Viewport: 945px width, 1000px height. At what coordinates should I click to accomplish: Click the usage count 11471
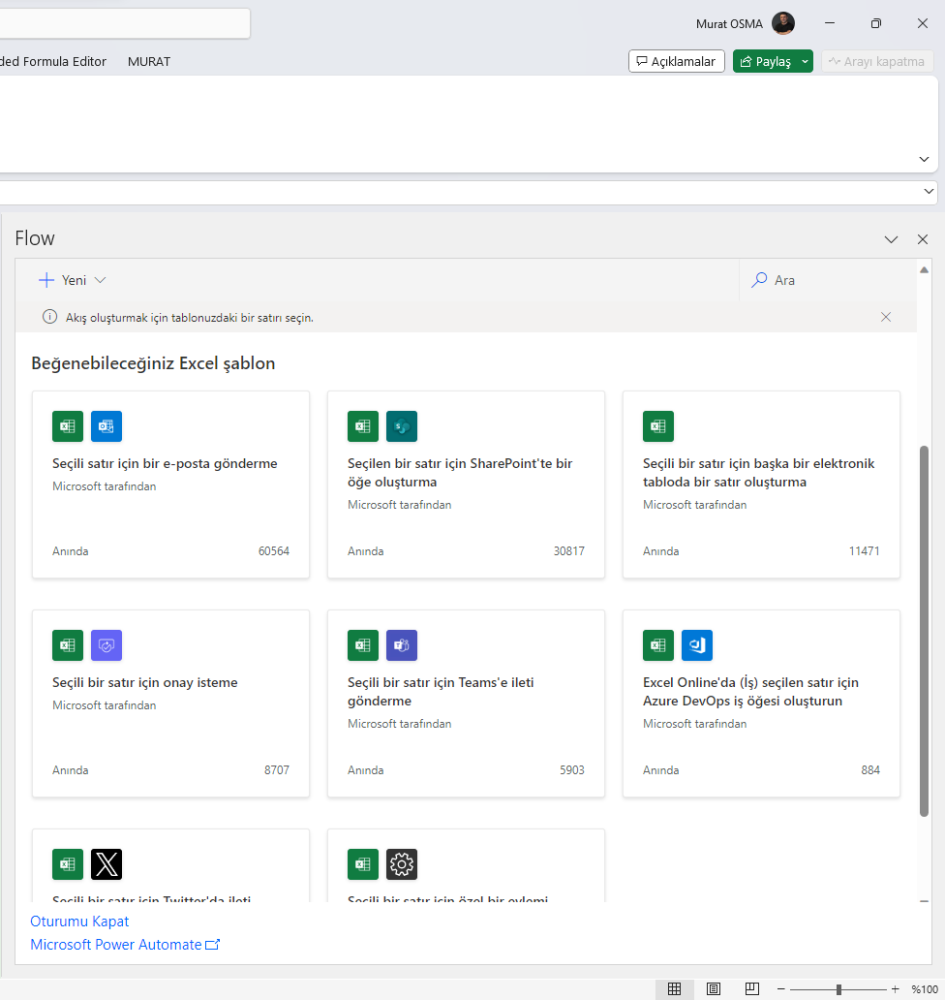864,551
